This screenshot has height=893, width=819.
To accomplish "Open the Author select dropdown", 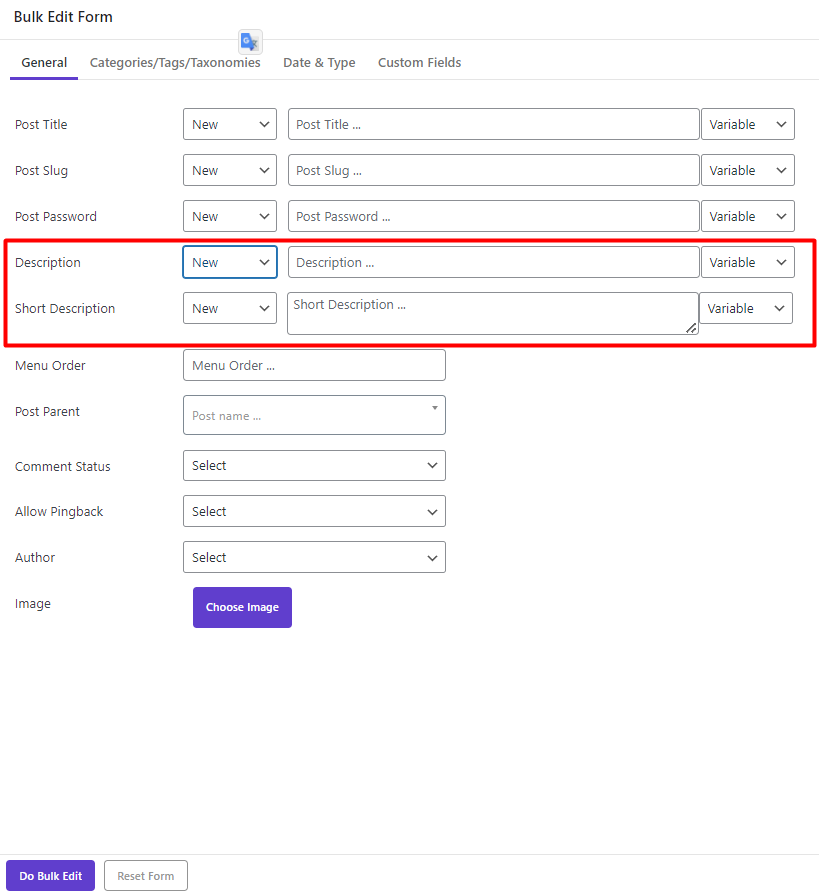I will coord(314,558).
